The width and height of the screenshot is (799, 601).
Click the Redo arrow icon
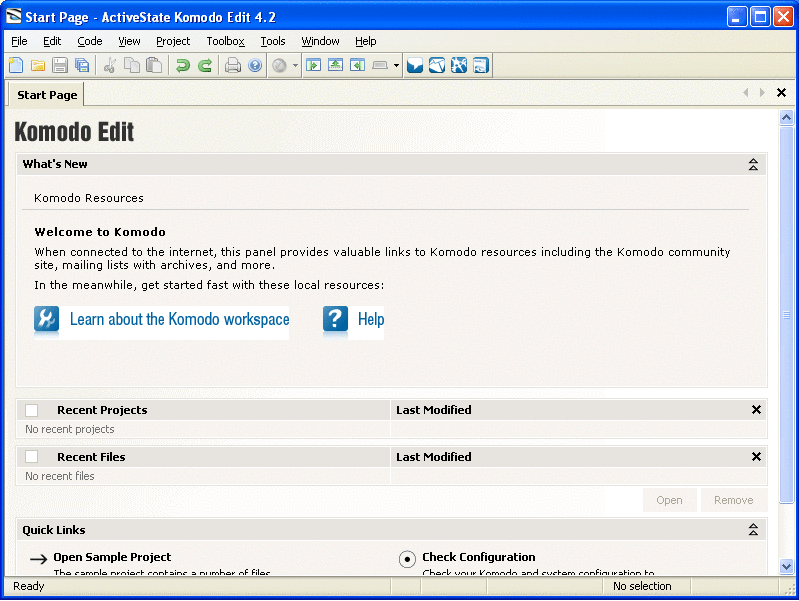coord(204,66)
